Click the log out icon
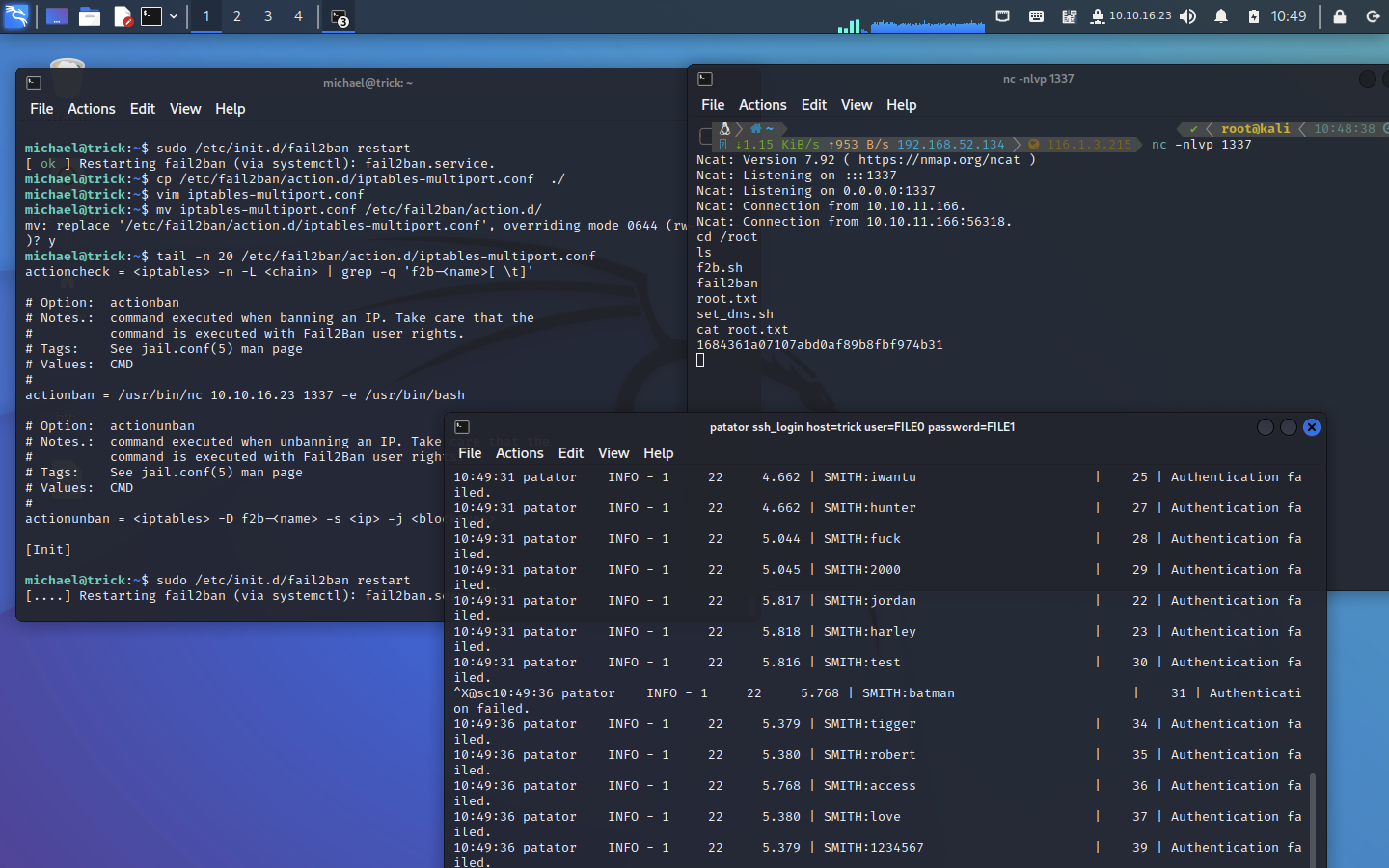This screenshot has height=868, width=1389. (x=1373, y=16)
